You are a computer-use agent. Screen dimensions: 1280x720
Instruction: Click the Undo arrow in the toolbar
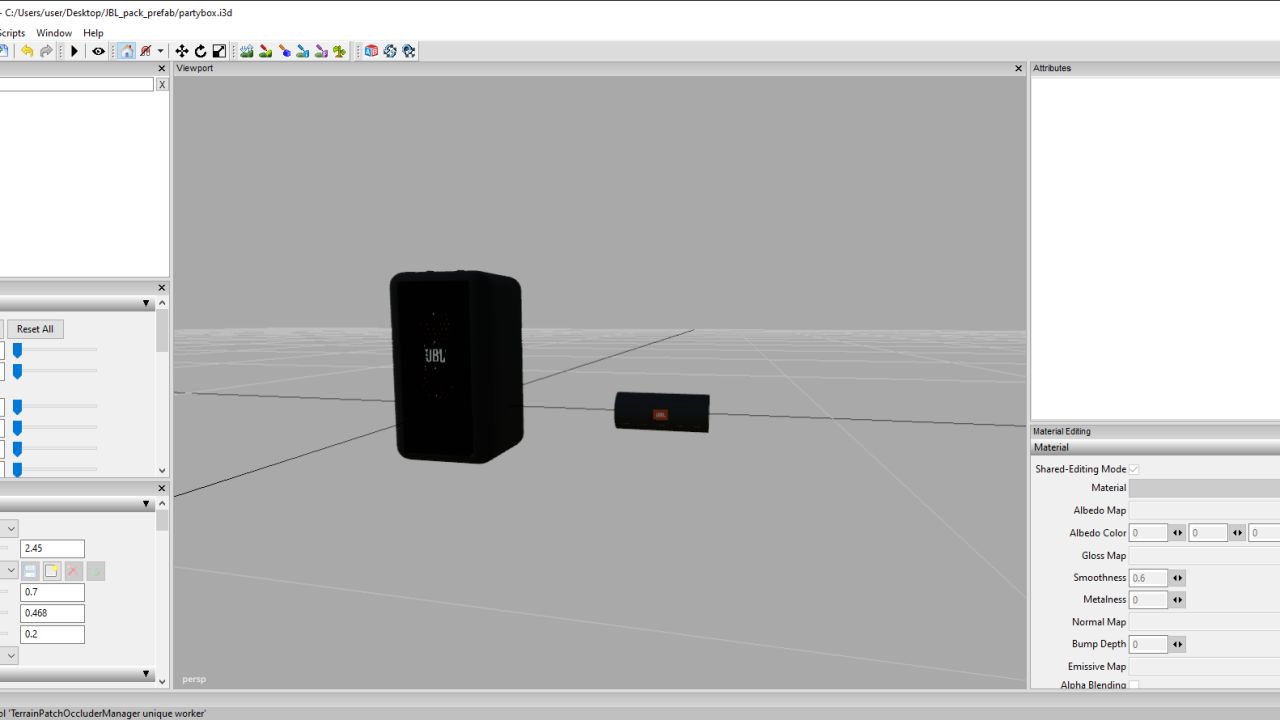point(27,51)
